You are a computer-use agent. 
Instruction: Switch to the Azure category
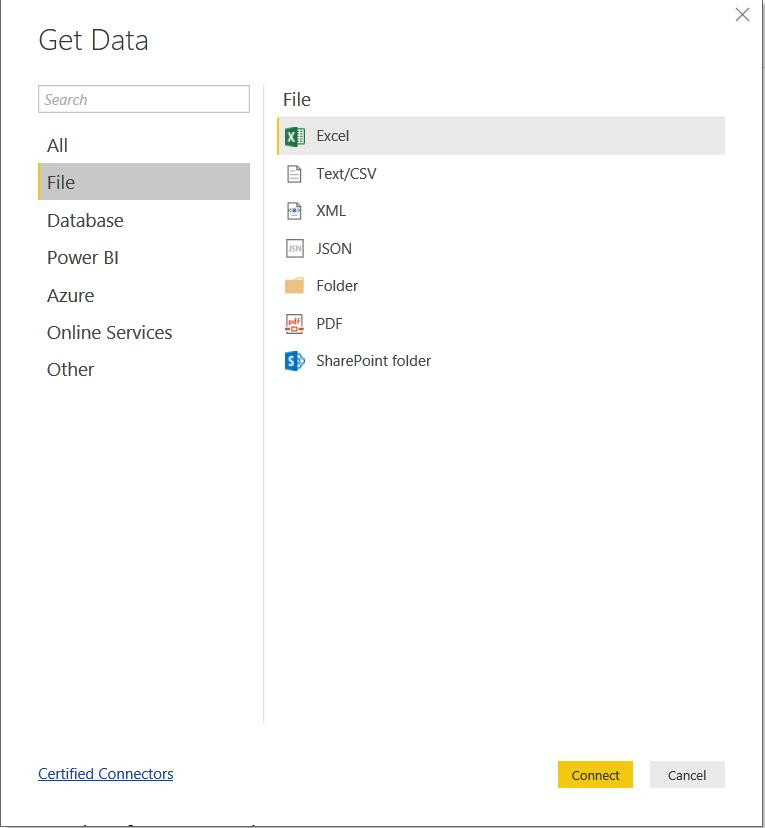coord(144,295)
